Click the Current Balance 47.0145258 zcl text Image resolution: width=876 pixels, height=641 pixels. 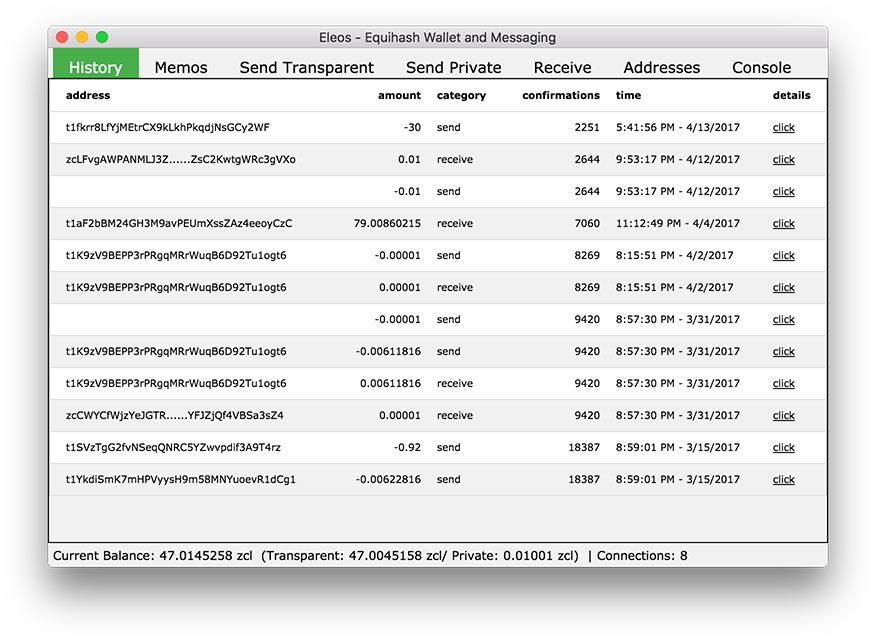(153, 555)
